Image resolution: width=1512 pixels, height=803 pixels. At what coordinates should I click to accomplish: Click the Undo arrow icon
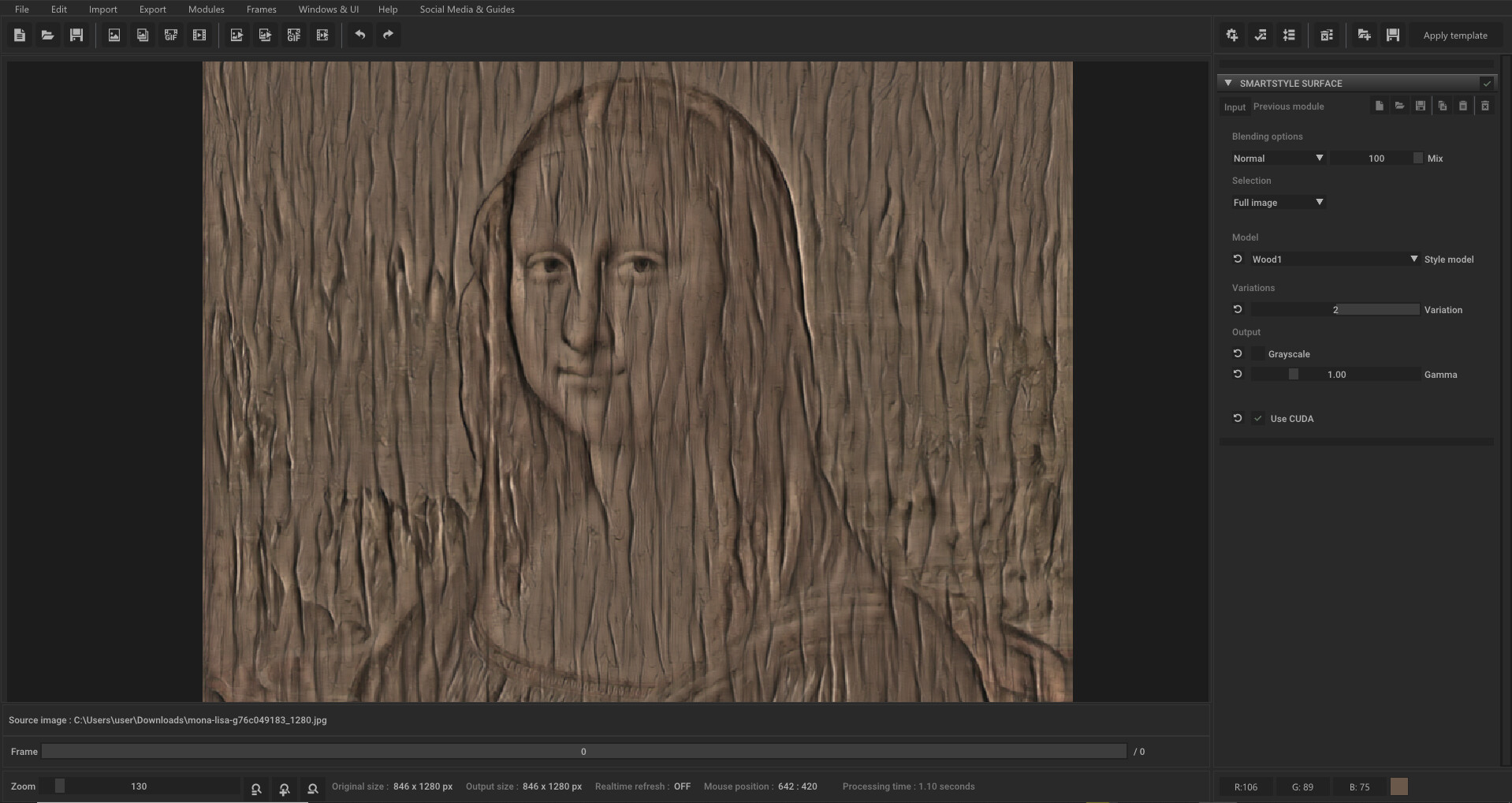click(x=361, y=35)
